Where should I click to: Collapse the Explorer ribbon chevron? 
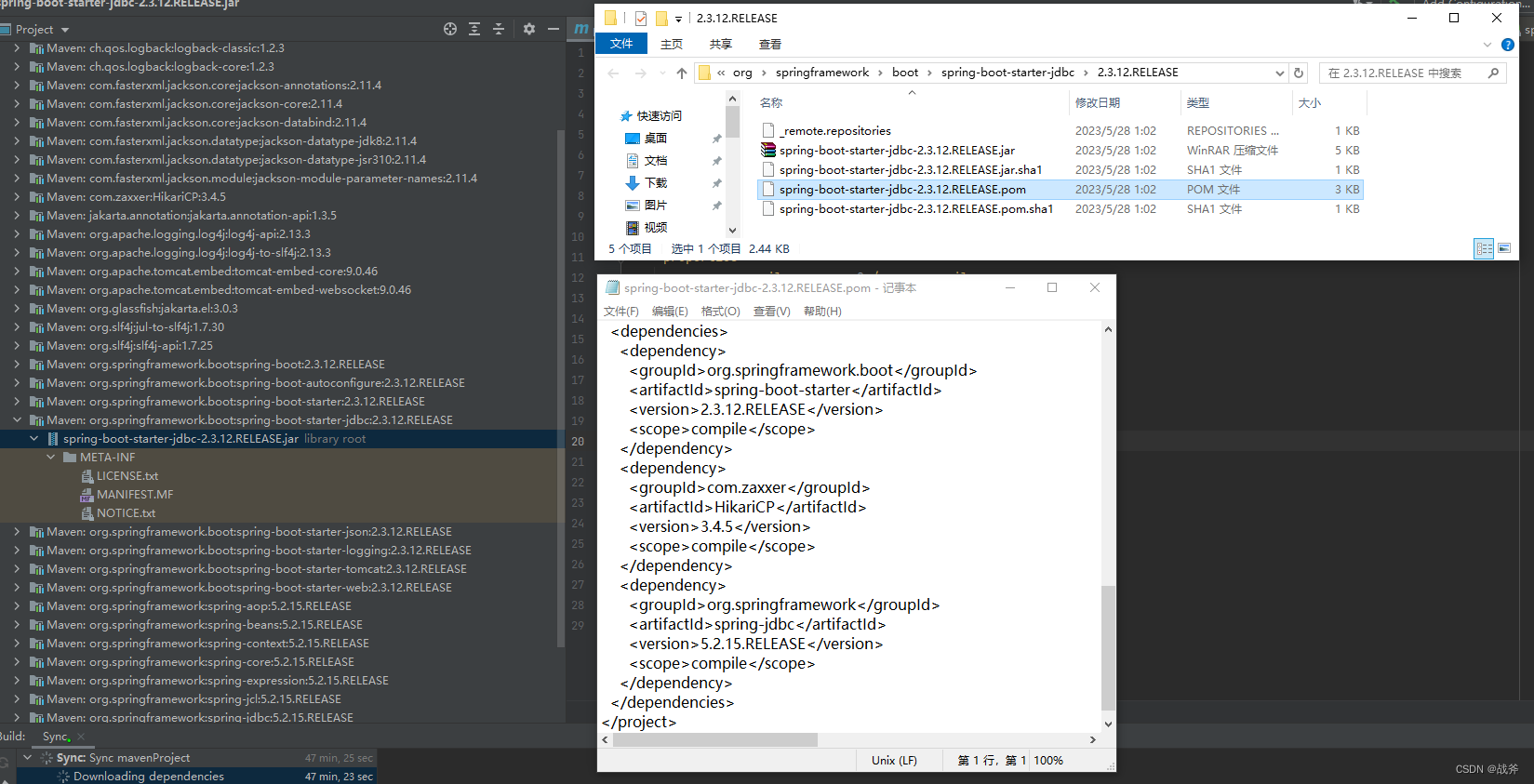[x=1487, y=45]
